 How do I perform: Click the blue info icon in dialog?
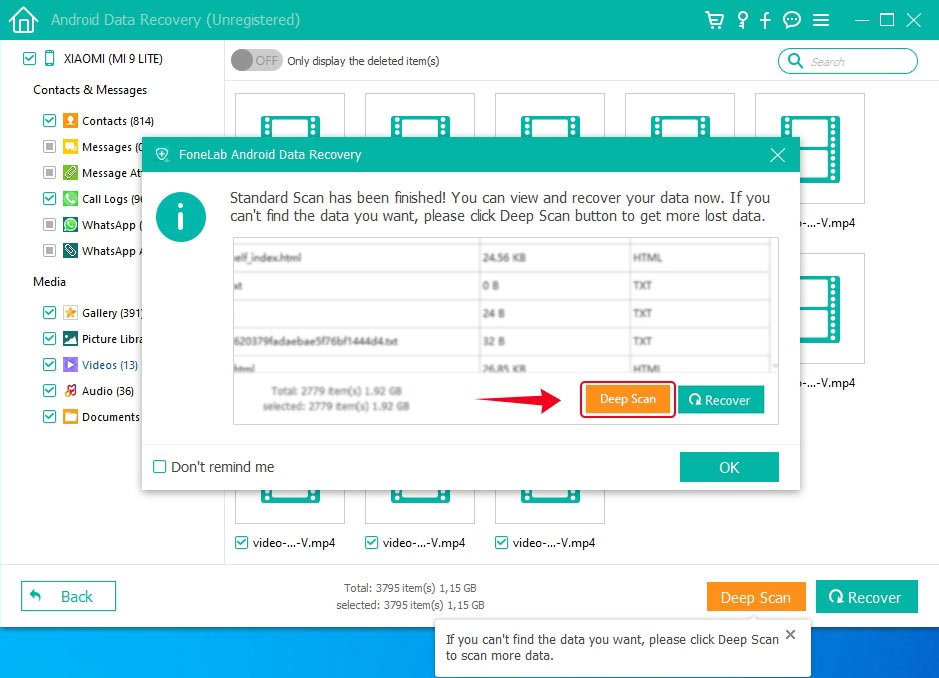[181, 217]
